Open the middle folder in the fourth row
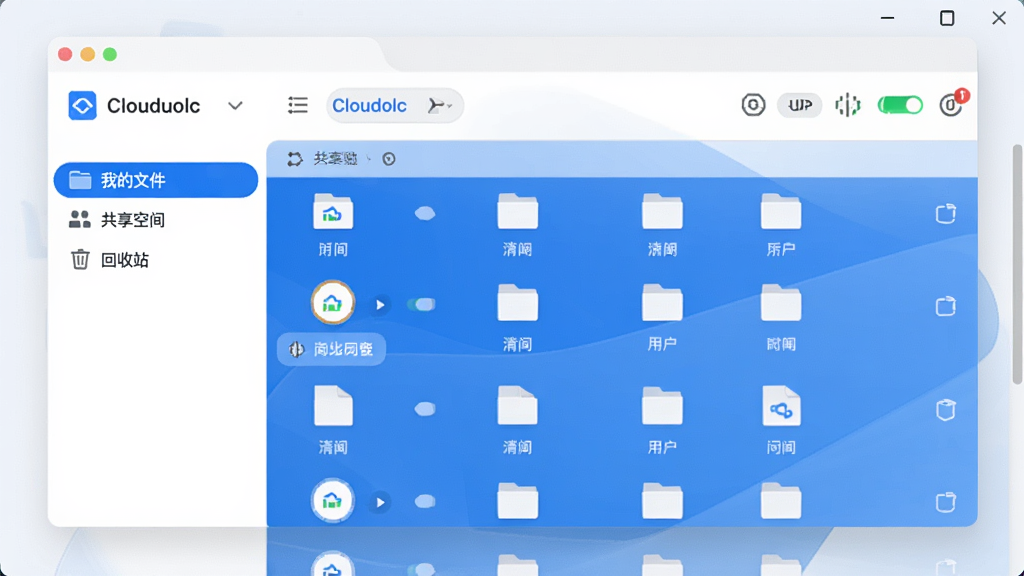This screenshot has width=1024, height=576. (662, 501)
